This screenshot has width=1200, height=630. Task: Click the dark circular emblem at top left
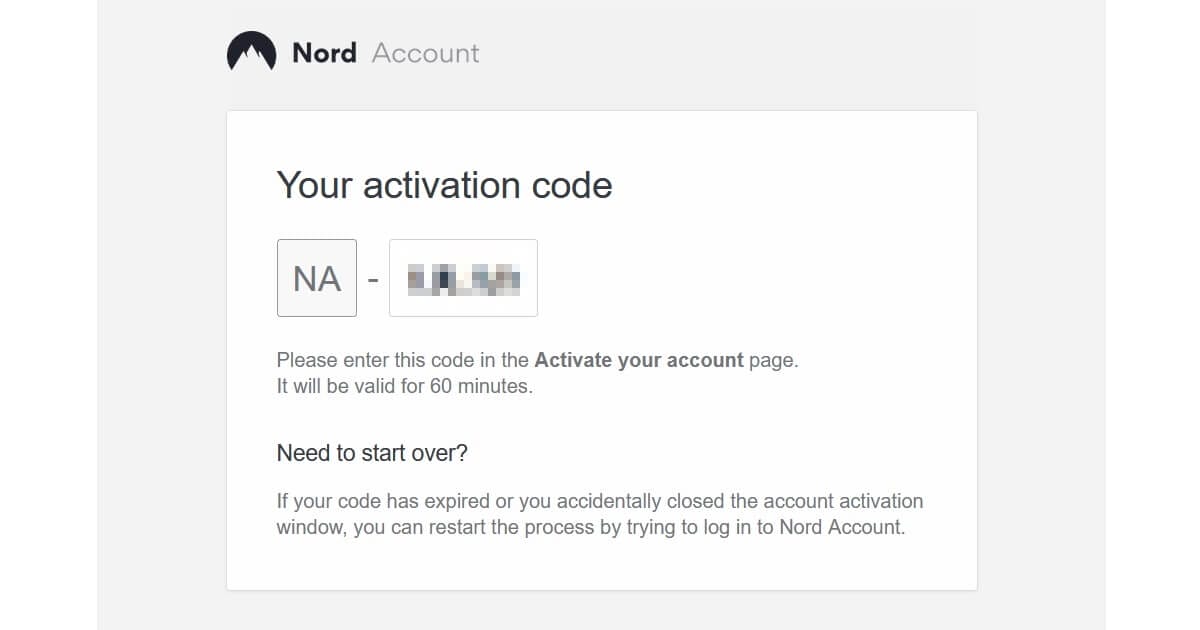251,50
